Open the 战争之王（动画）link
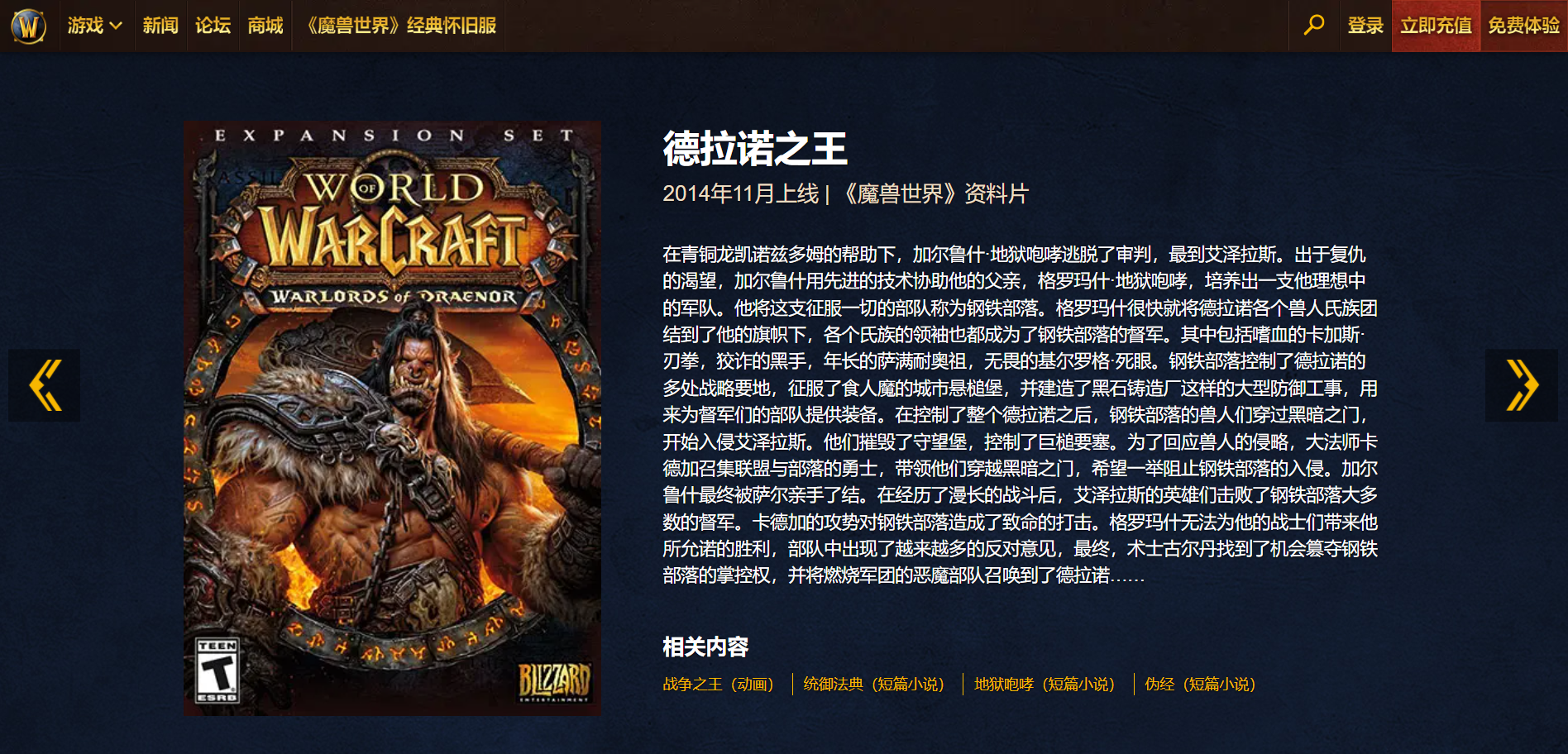This screenshot has width=1568, height=754. pos(719,685)
